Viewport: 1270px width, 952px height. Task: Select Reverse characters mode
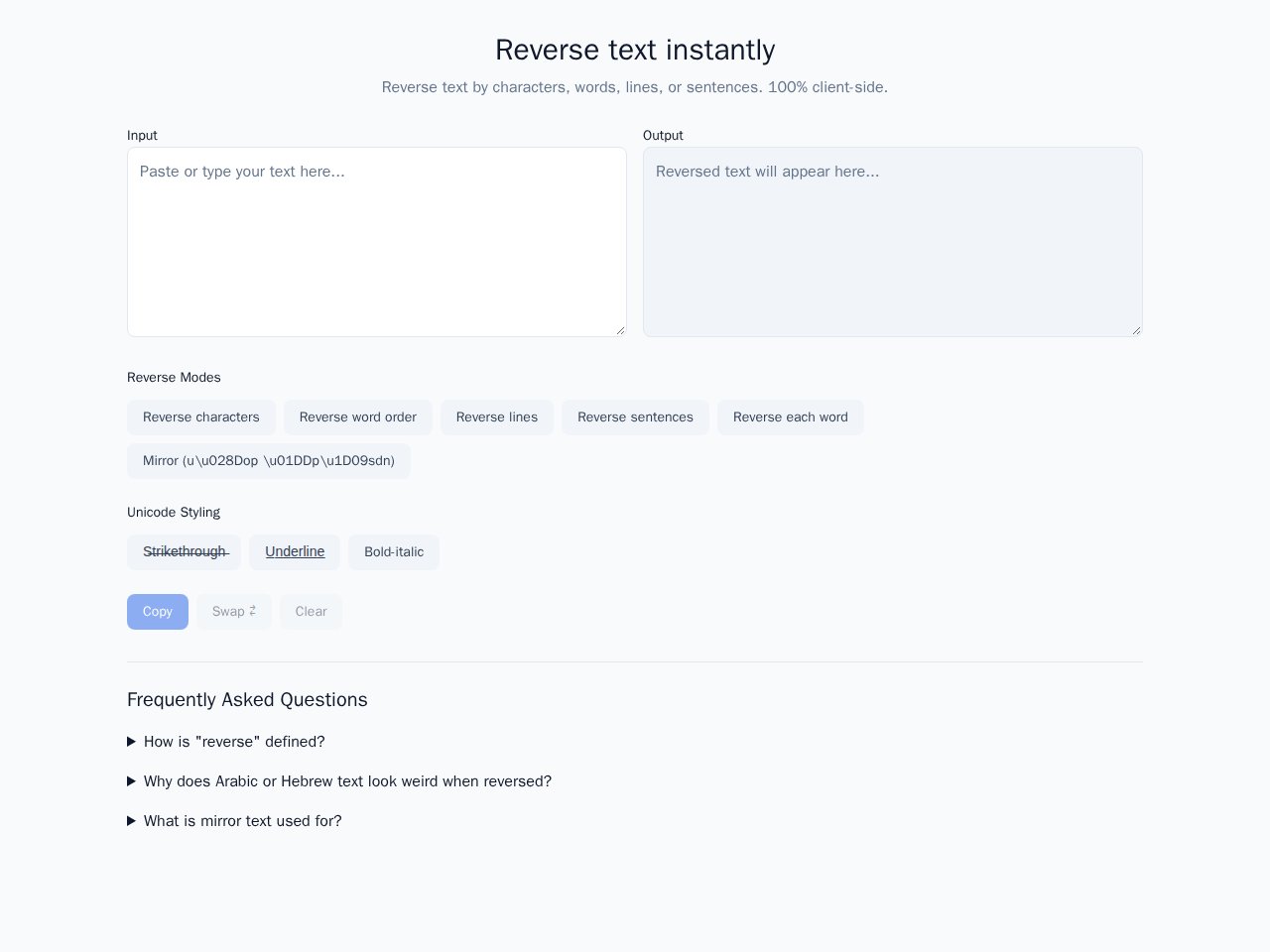(201, 417)
